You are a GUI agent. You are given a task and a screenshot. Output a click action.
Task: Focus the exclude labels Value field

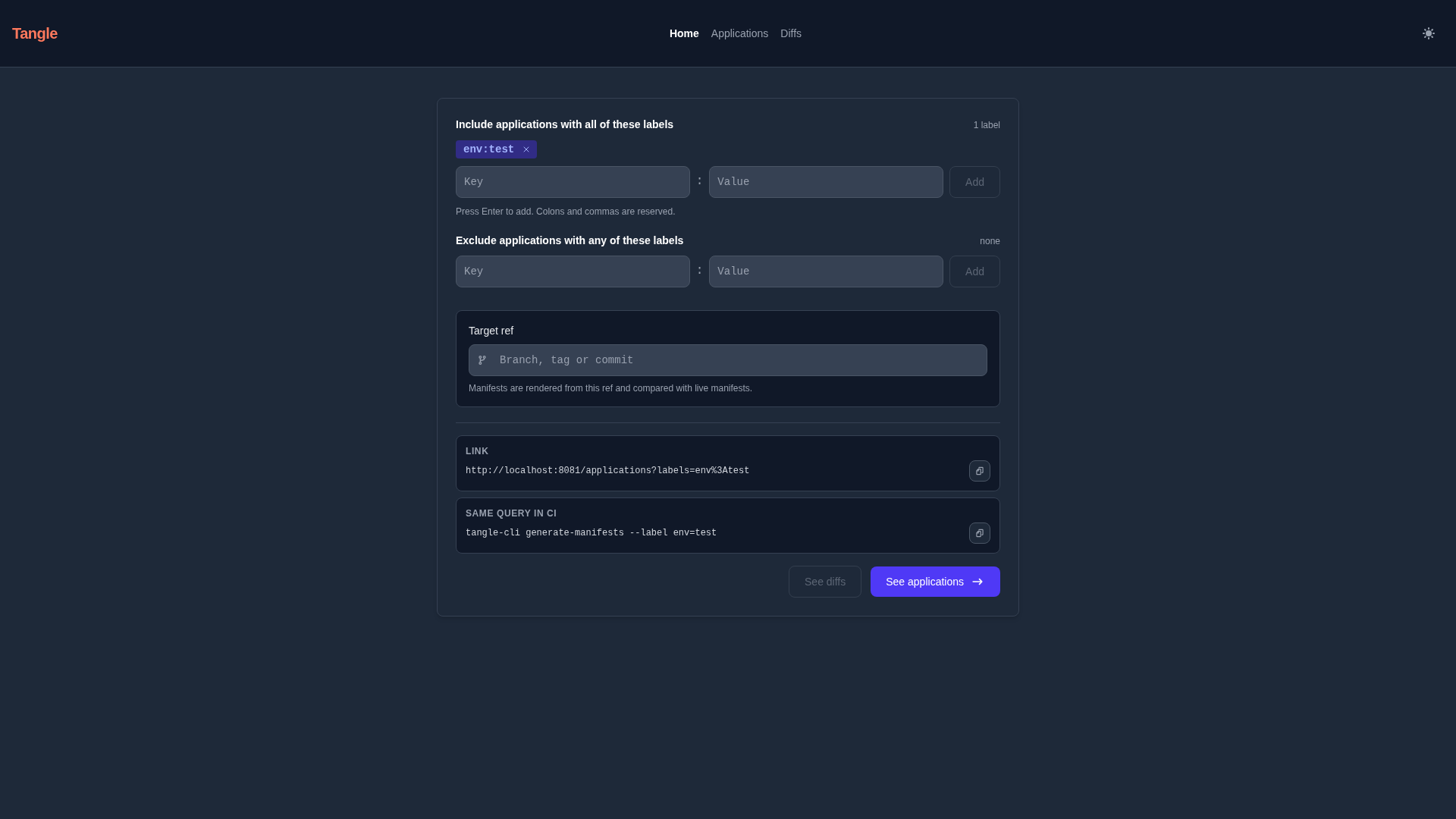[826, 271]
